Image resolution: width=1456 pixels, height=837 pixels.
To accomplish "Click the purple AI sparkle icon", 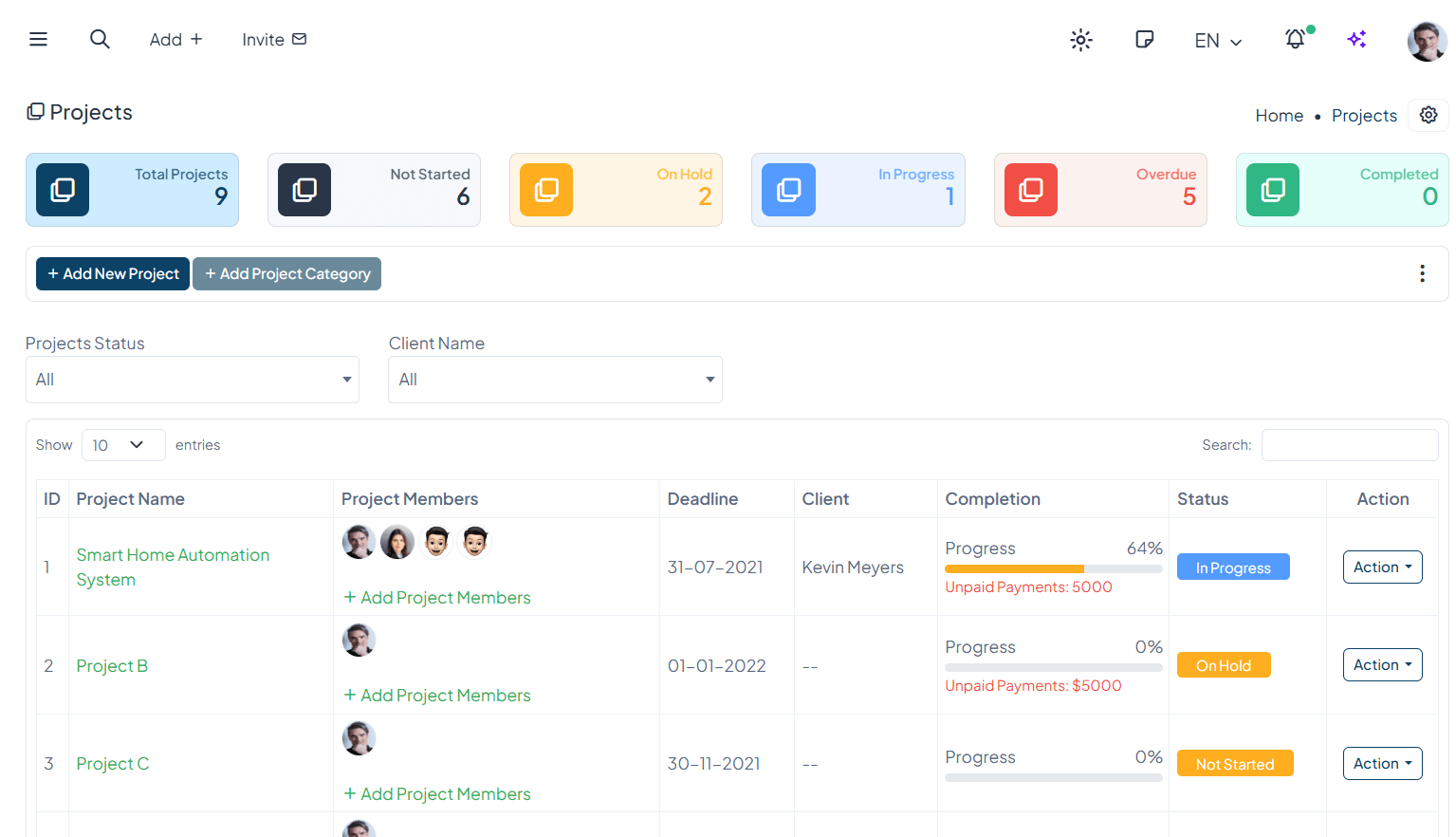I will 1356,39.
